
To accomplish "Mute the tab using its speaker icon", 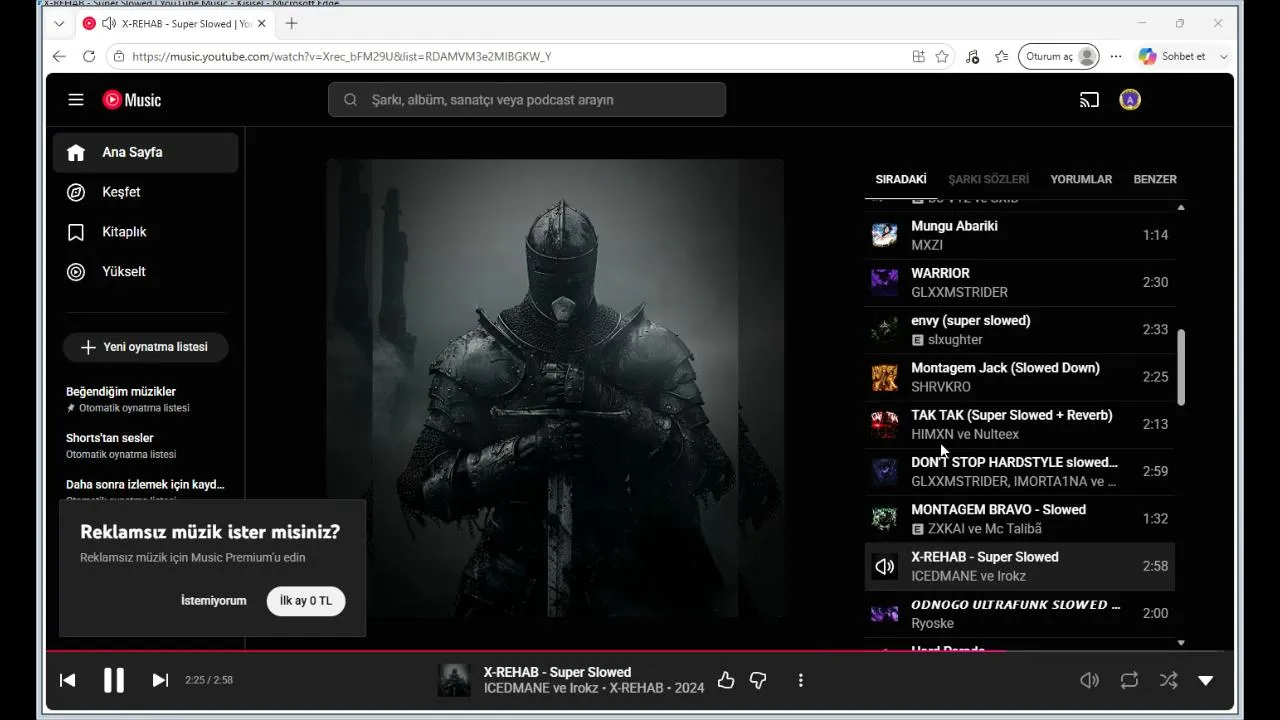I will pos(109,23).
